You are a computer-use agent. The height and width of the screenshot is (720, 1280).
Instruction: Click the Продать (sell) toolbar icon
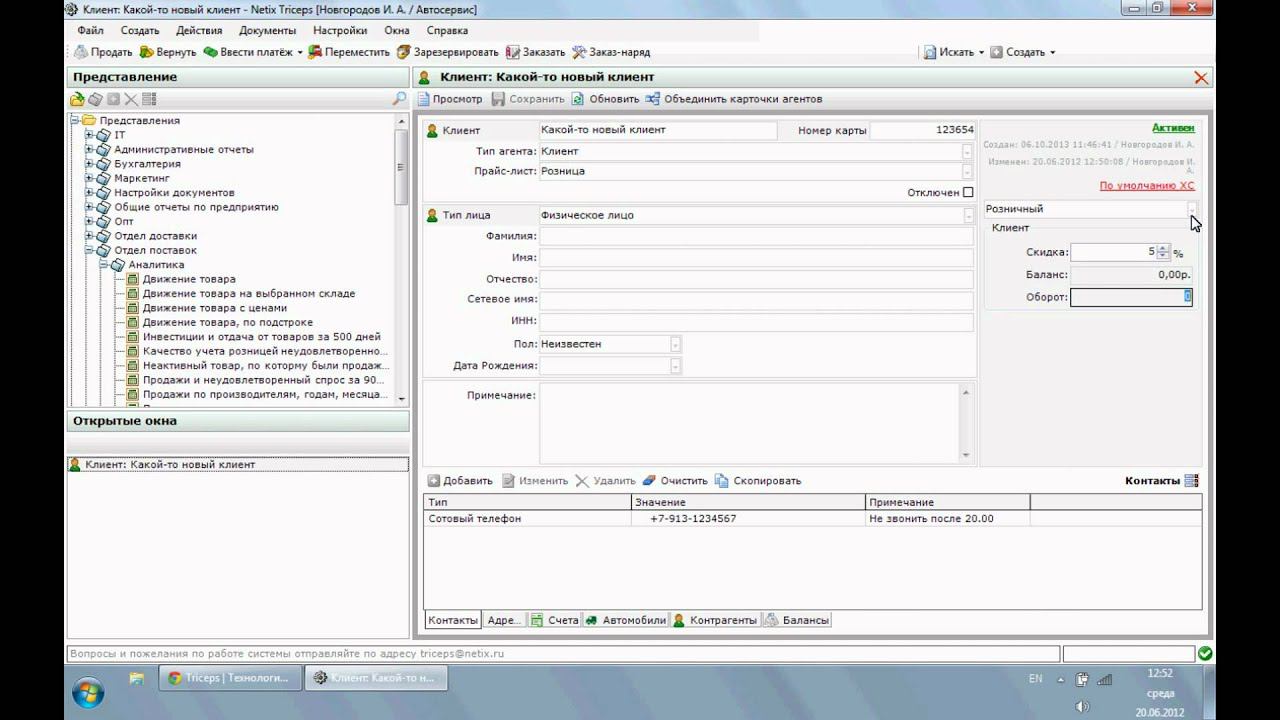coord(82,52)
